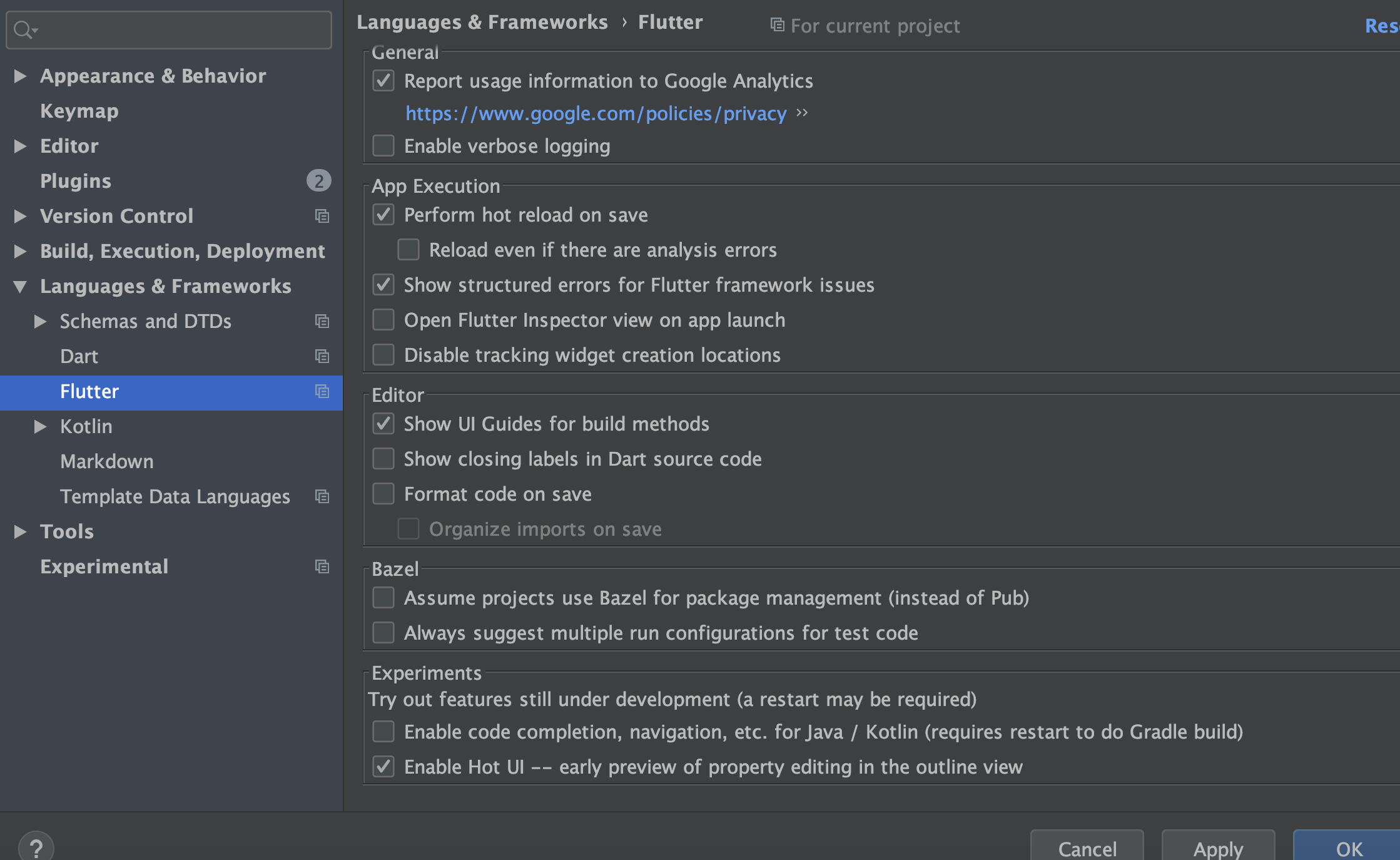
Task: Focus the settings search field
Action: tap(181, 29)
